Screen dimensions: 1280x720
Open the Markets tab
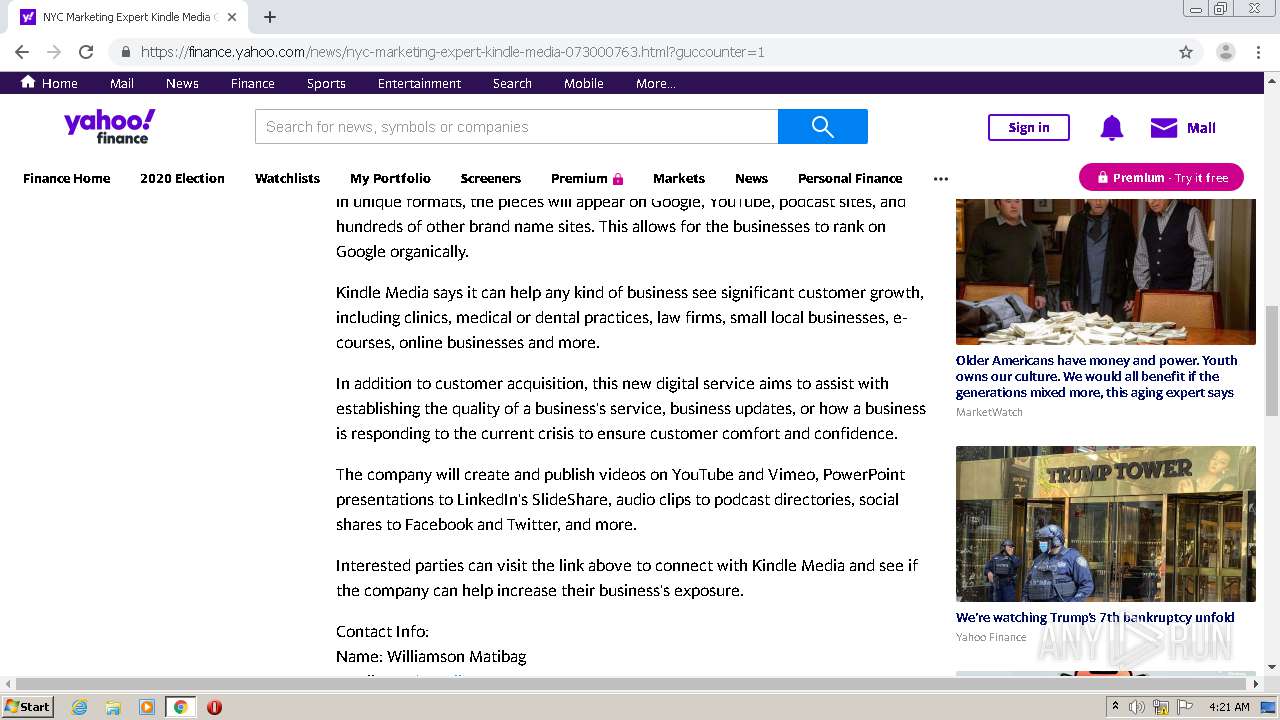[679, 178]
